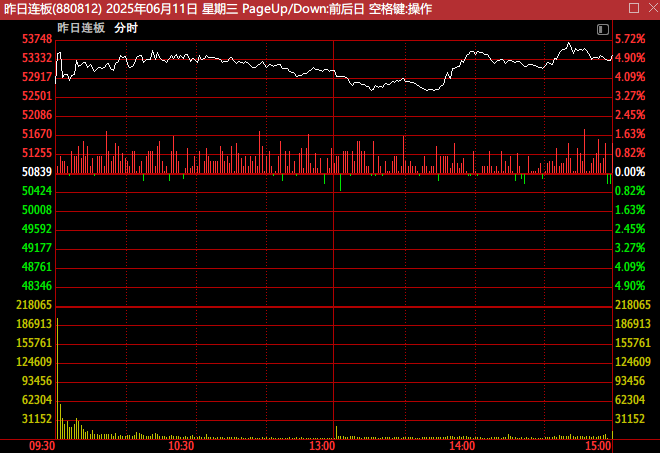Click the red 3.27% percentage label
Image resolution: width=660 pixels, height=453 pixels.
pyautogui.click(x=630, y=96)
